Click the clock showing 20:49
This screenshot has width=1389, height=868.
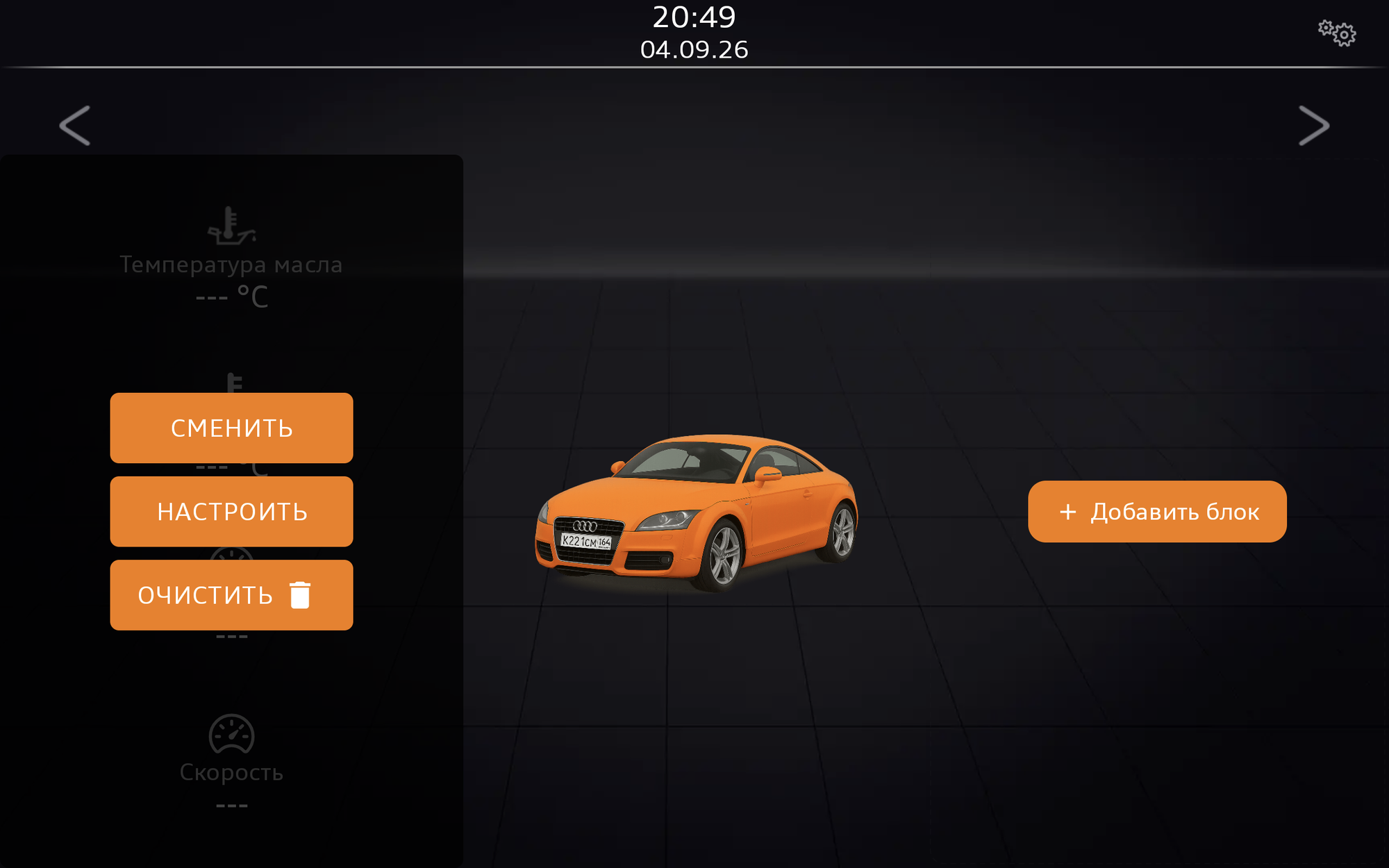(x=694, y=17)
